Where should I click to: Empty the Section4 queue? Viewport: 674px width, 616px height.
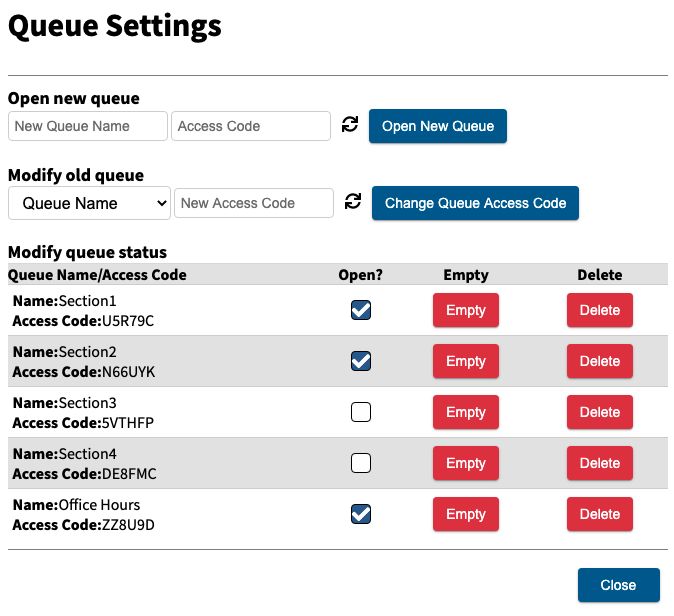click(x=466, y=463)
